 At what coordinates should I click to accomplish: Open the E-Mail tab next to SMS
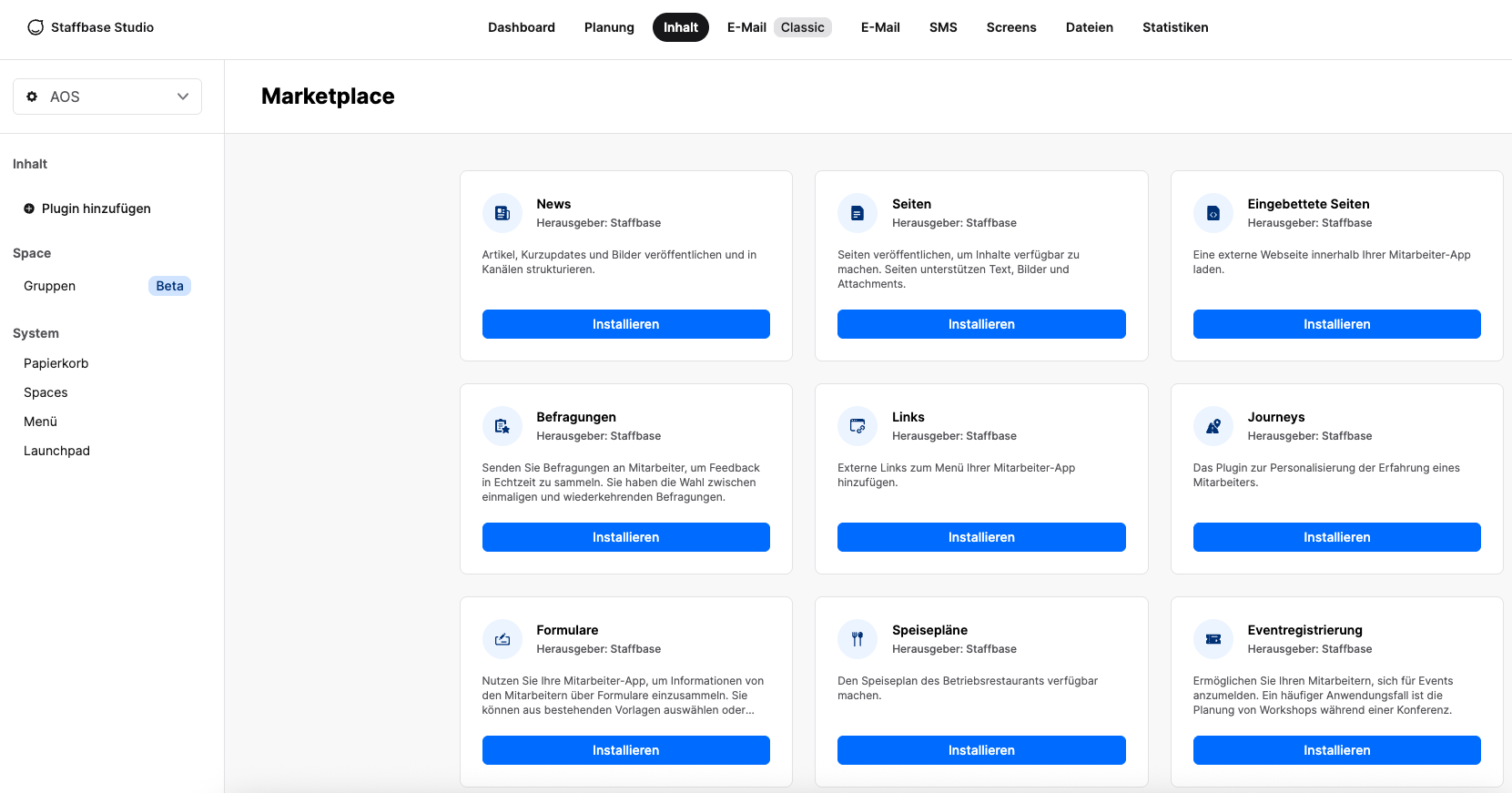pos(880,27)
